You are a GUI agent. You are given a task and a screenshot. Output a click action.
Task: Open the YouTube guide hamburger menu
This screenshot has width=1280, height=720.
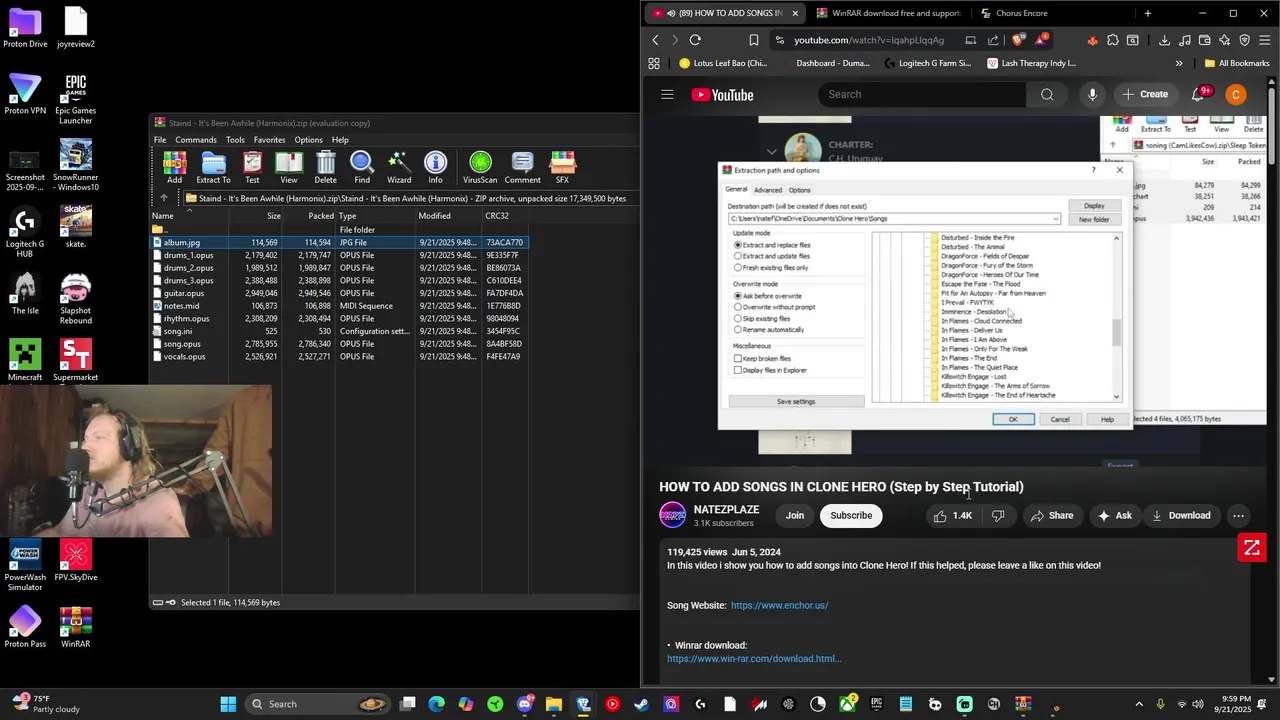point(667,94)
